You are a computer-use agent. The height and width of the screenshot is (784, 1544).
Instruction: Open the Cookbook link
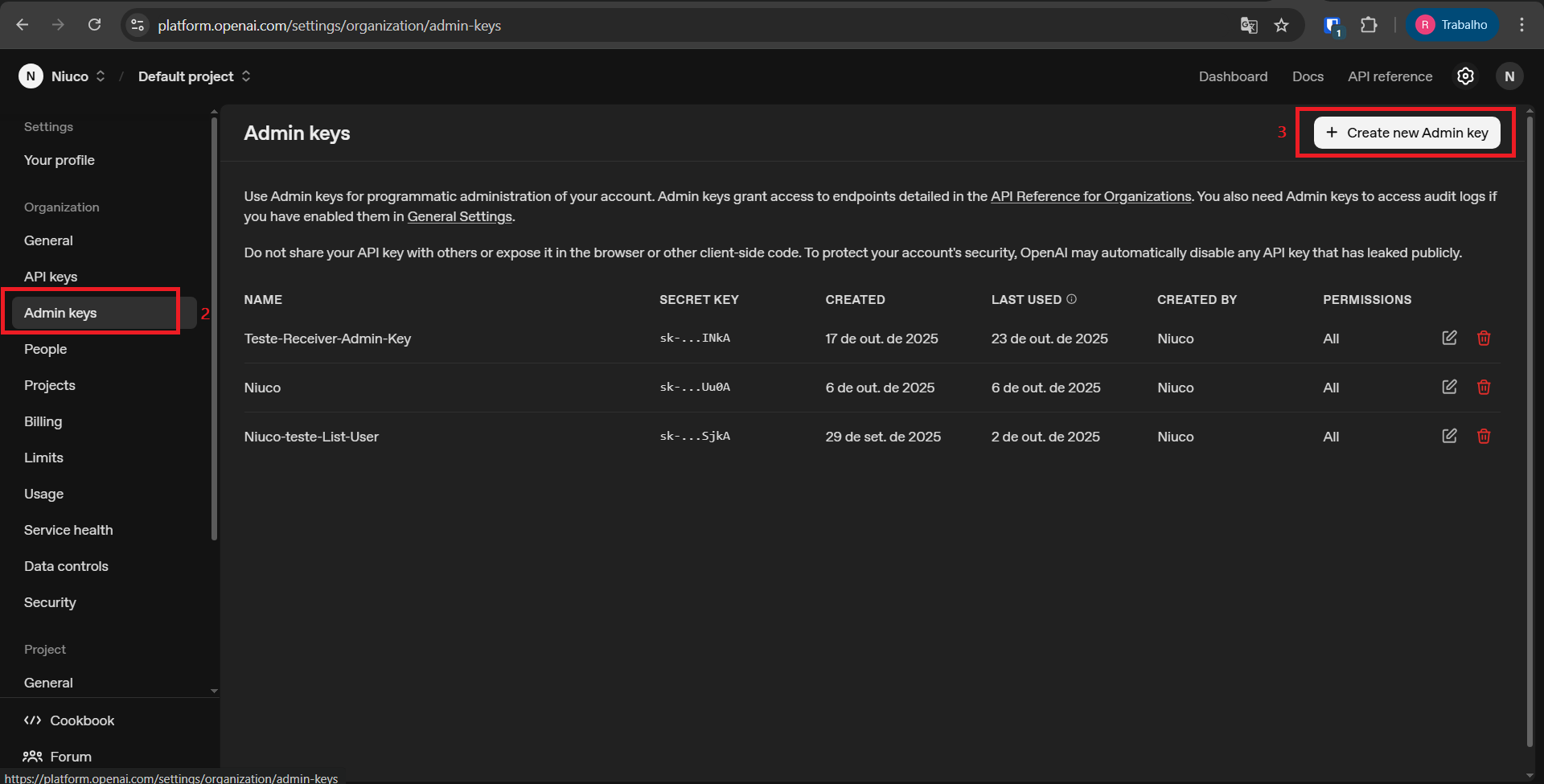click(69, 720)
